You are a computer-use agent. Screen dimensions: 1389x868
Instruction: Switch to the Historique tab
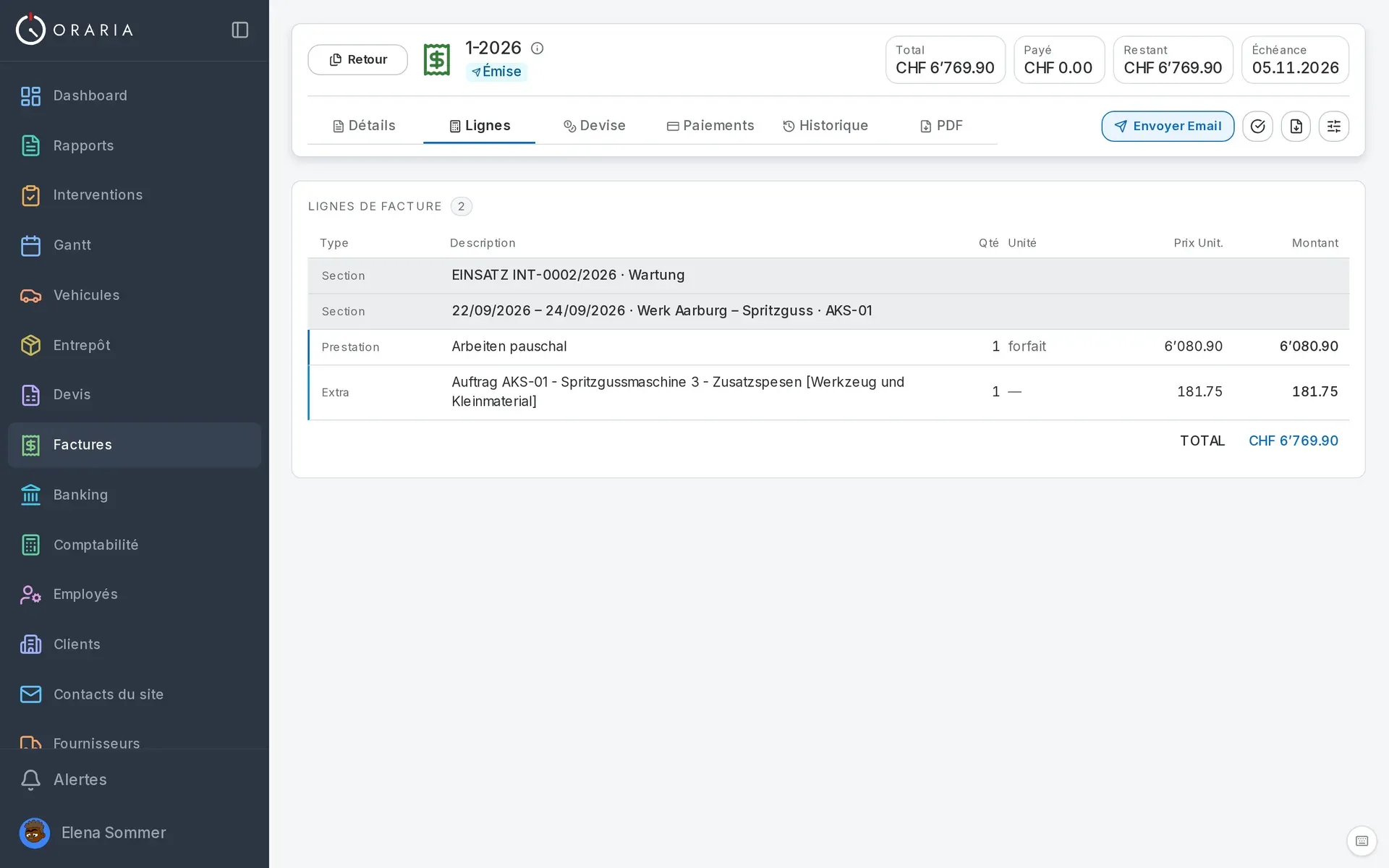pos(825,126)
